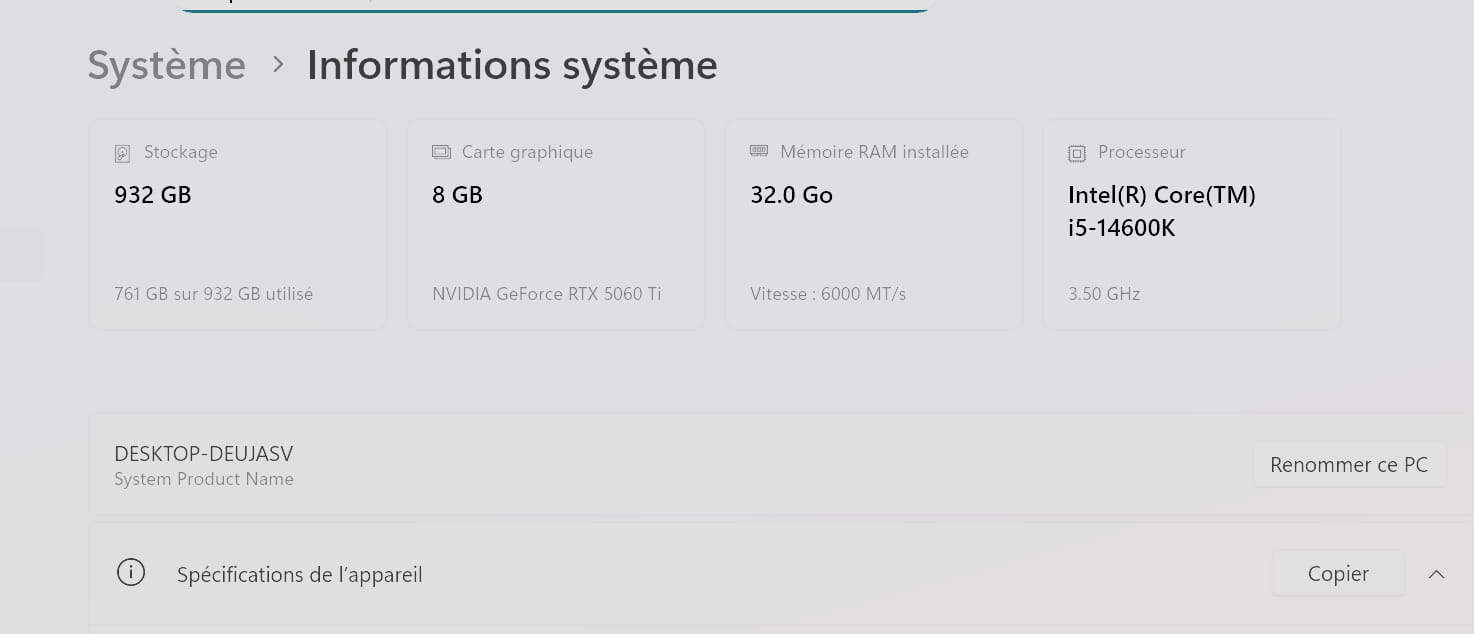This screenshot has height=634, width=1474.
Task: Collapse the Spécifications de l'appareil section chevron
Action: [1436, 574]
